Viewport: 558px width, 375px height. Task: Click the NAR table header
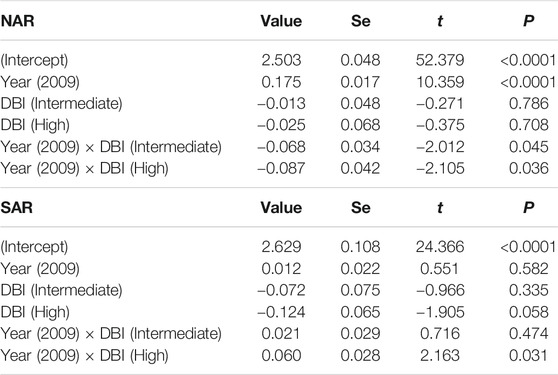tap(17, 21)
